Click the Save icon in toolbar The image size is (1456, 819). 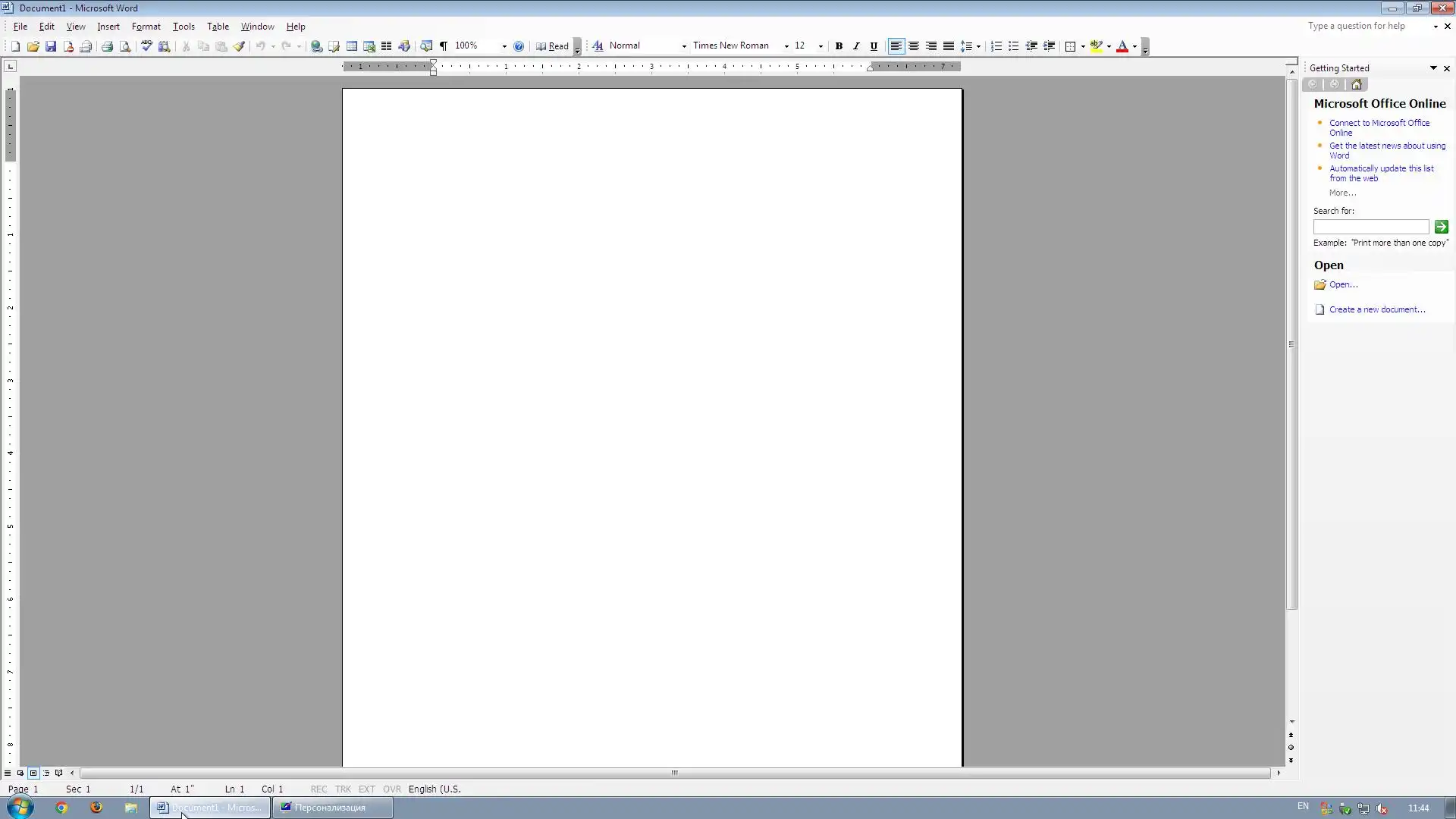pos(51,46)
